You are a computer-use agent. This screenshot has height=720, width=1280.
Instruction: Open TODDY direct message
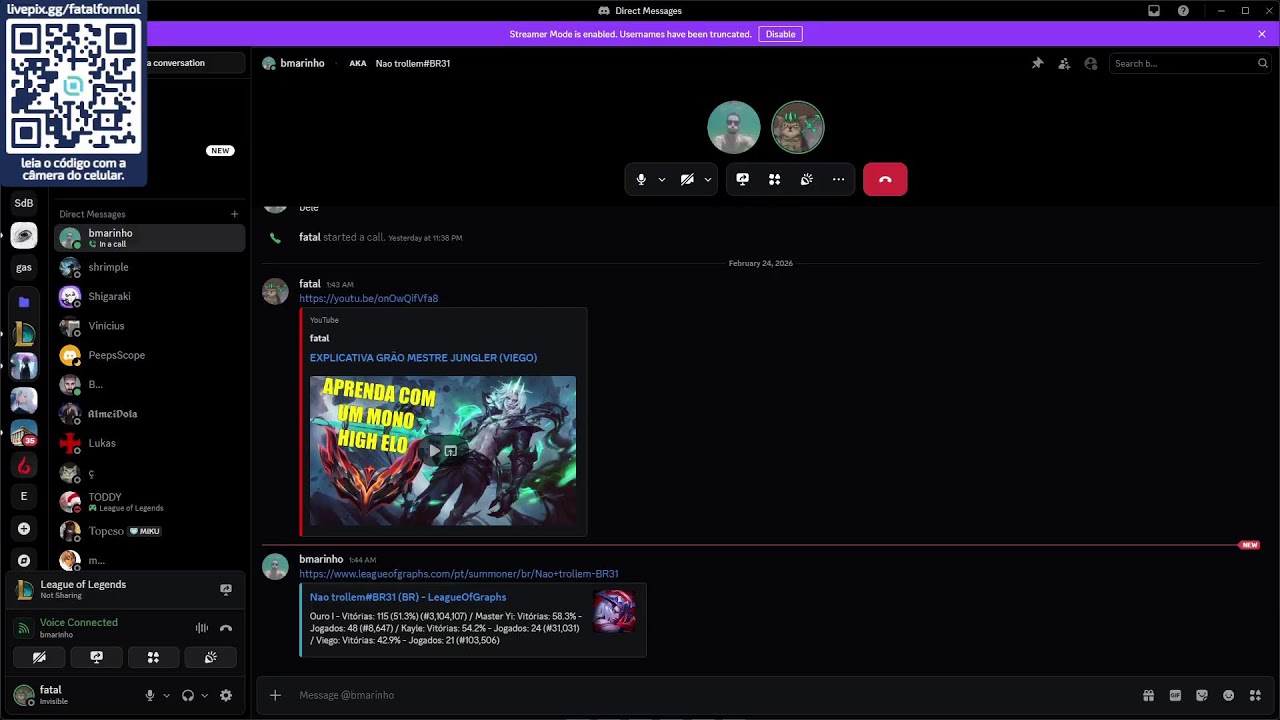click(150, 502)
